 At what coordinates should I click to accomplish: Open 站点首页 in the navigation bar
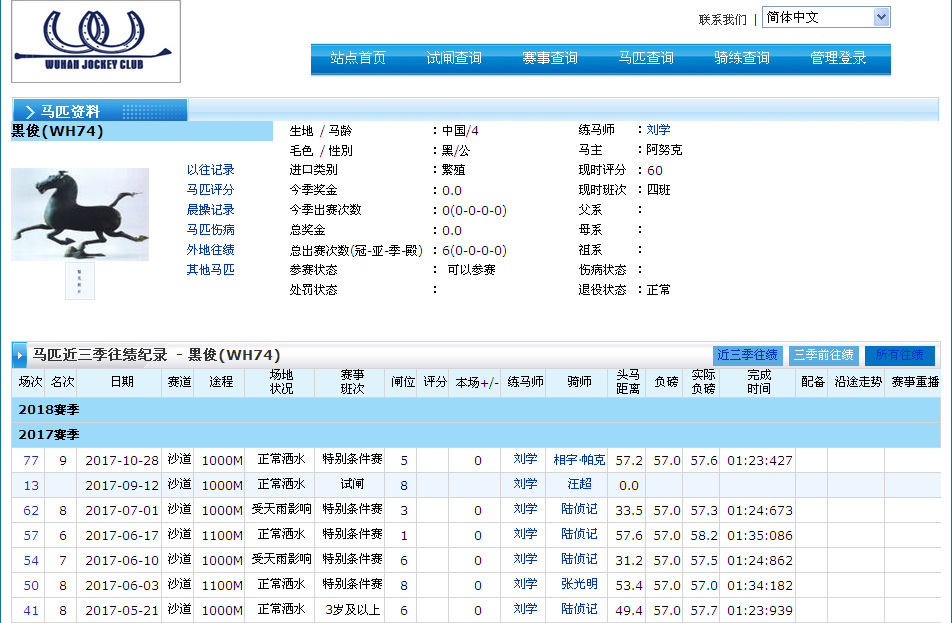coord(358,58)
